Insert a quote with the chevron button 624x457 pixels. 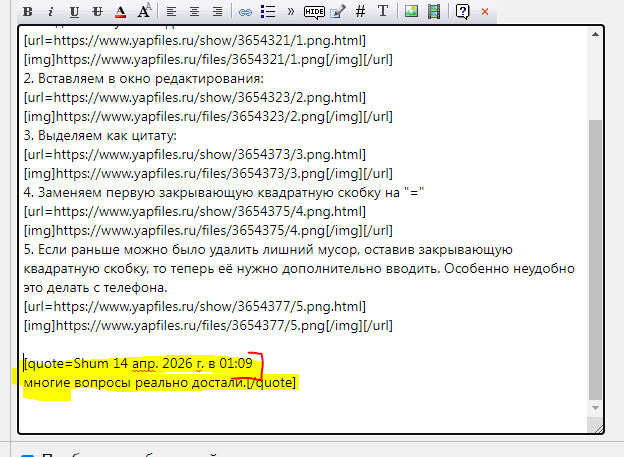click(290, 12)
